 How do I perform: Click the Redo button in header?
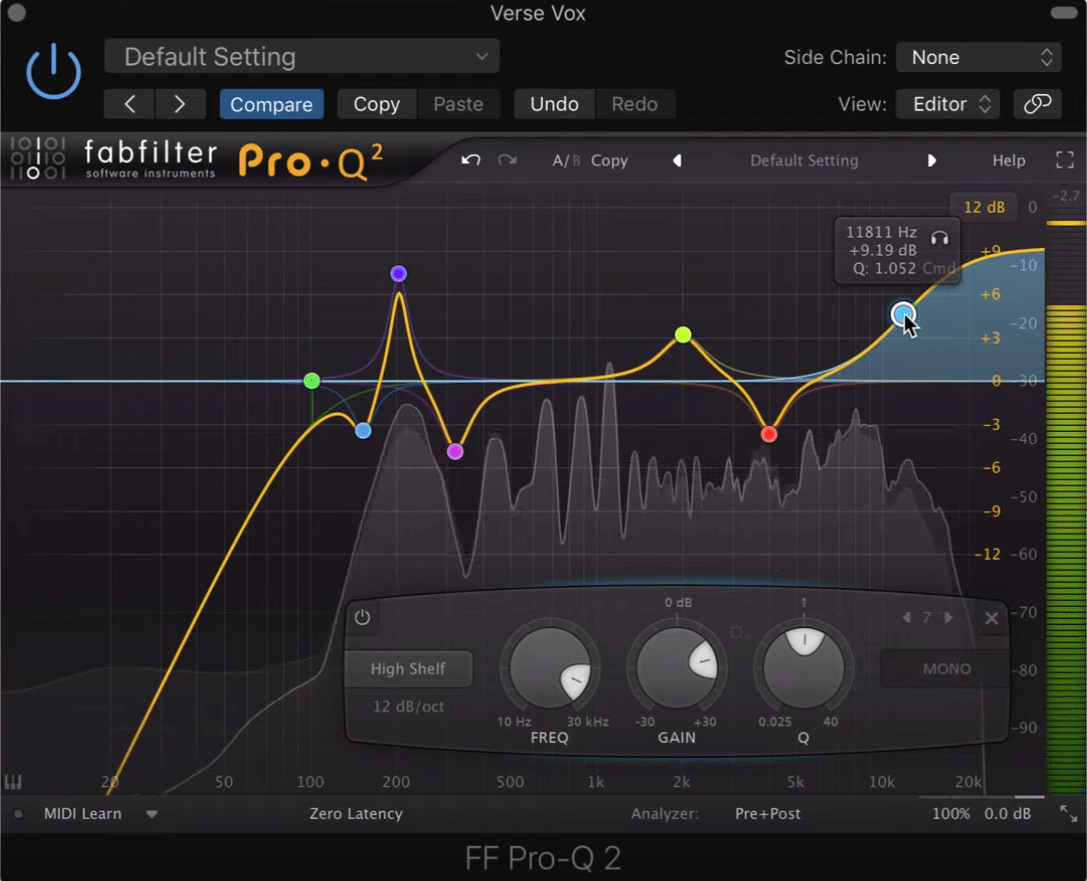(x=634, y=104)
